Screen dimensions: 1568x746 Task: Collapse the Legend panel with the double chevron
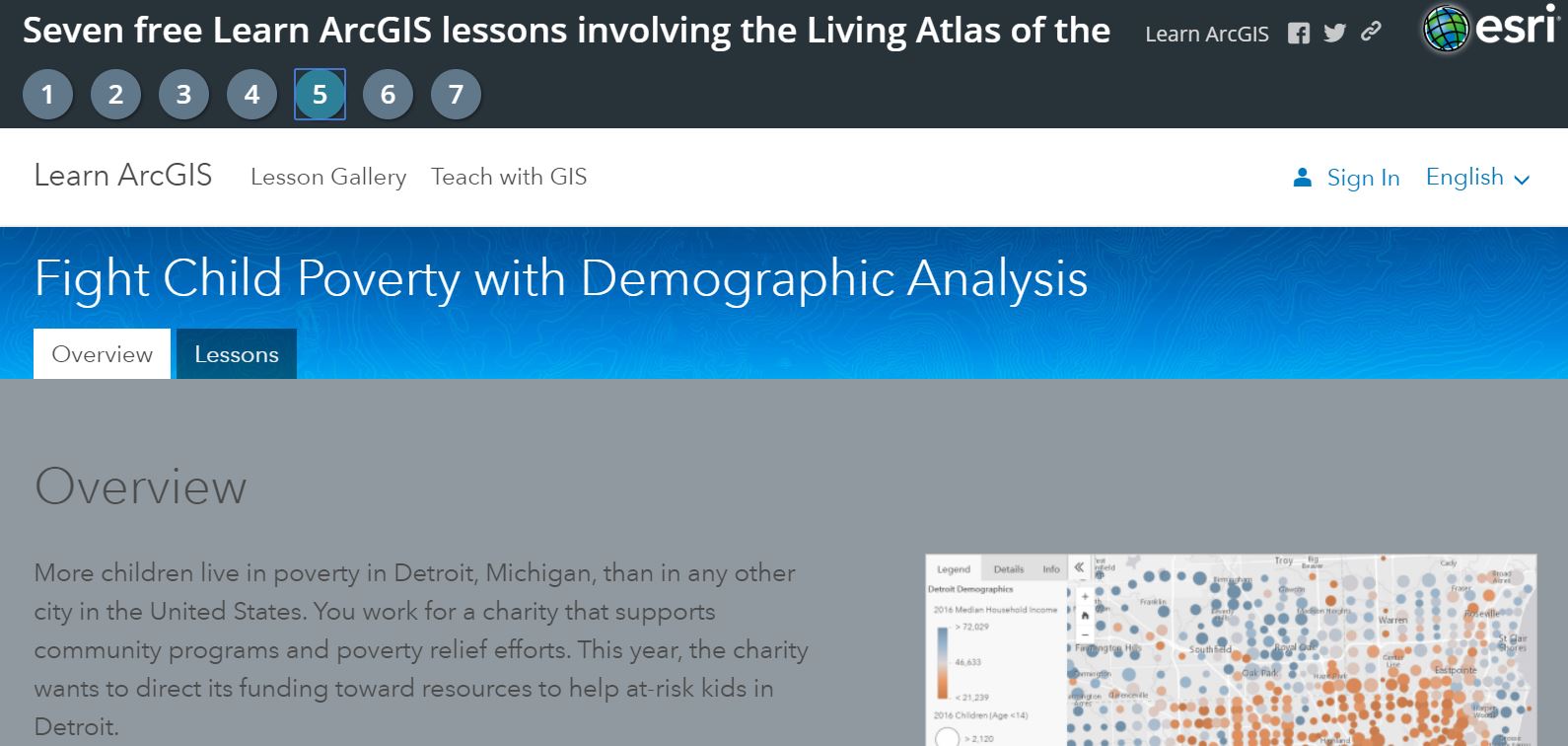tap(1080, 567)
